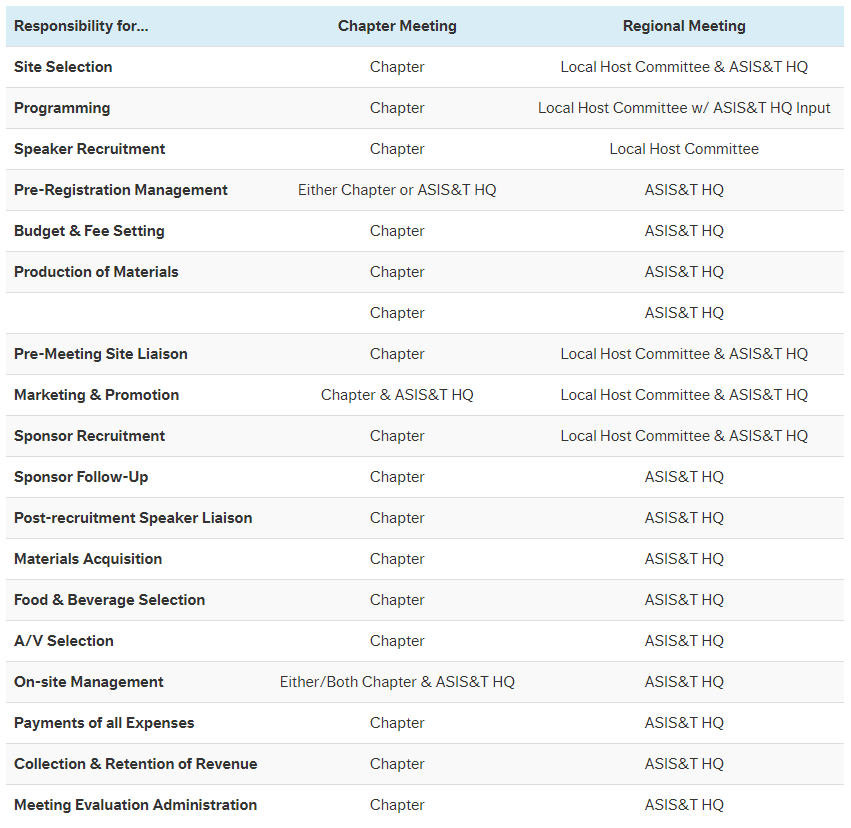Click the 'Responsibility for...' column header
The height and width of the screenshot is (828, 851).
(81, 26)
